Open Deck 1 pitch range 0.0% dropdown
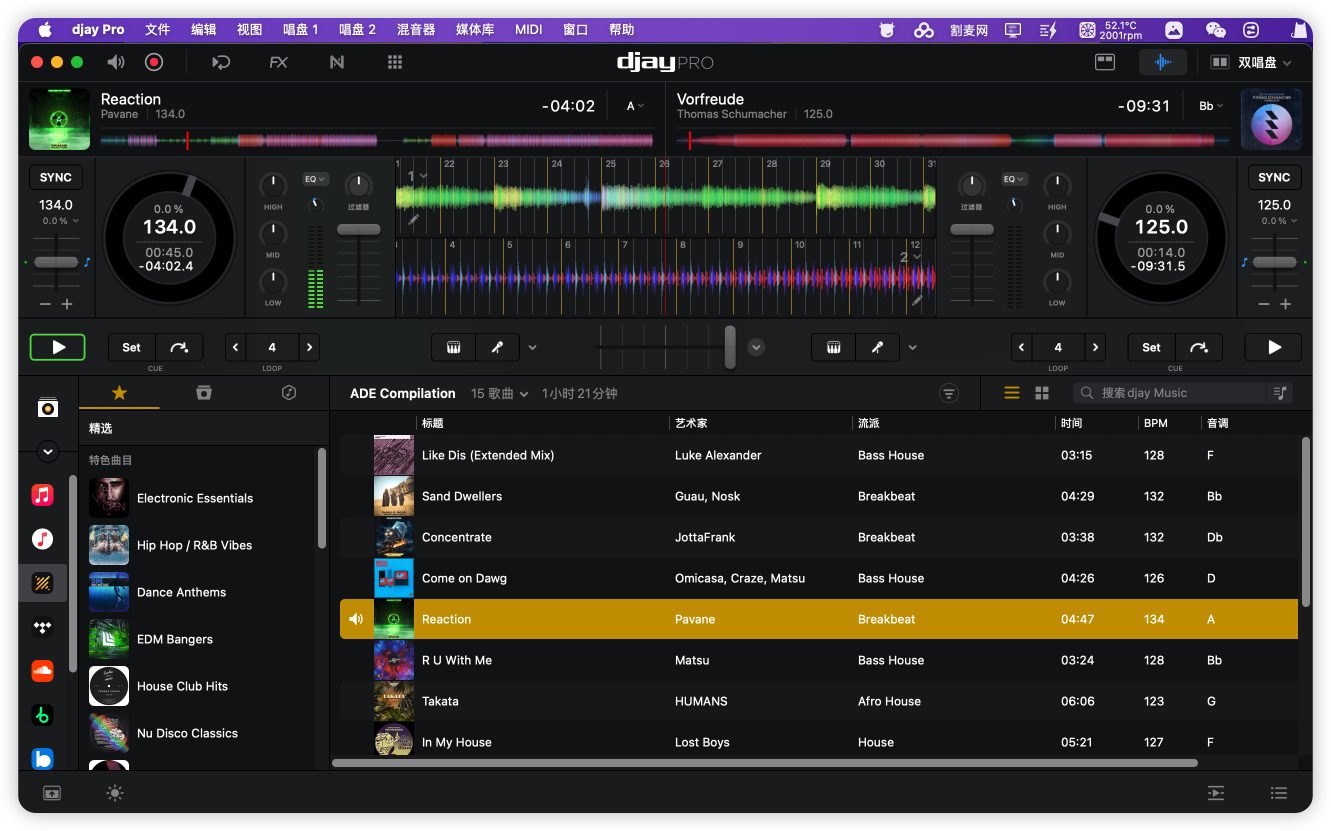Screen dimensions: 1331x831 click(60, 221)
